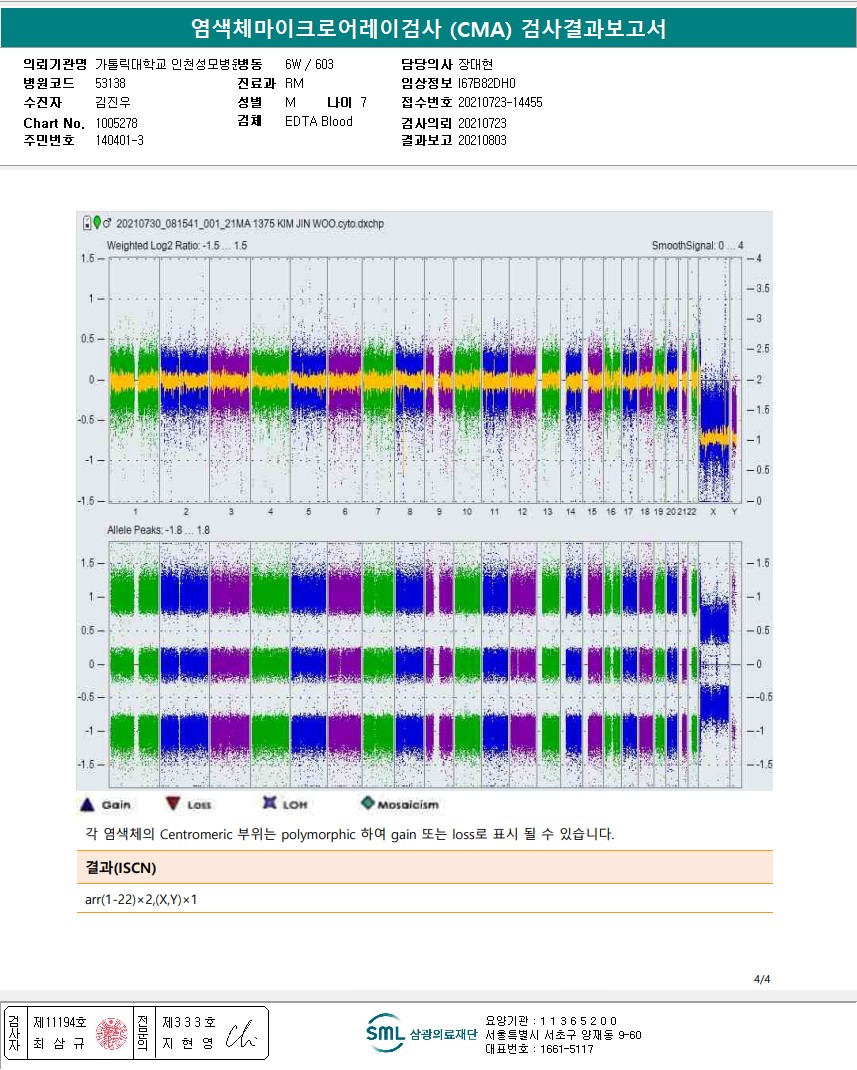Image resolution: width=857 pixels, height=1070 pixels.
Task: Click the SML logo at the bottom
Action: click(386, 1032)
